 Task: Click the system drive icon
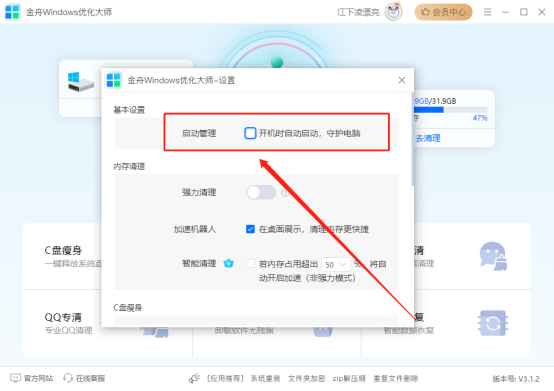pos(81,82)
